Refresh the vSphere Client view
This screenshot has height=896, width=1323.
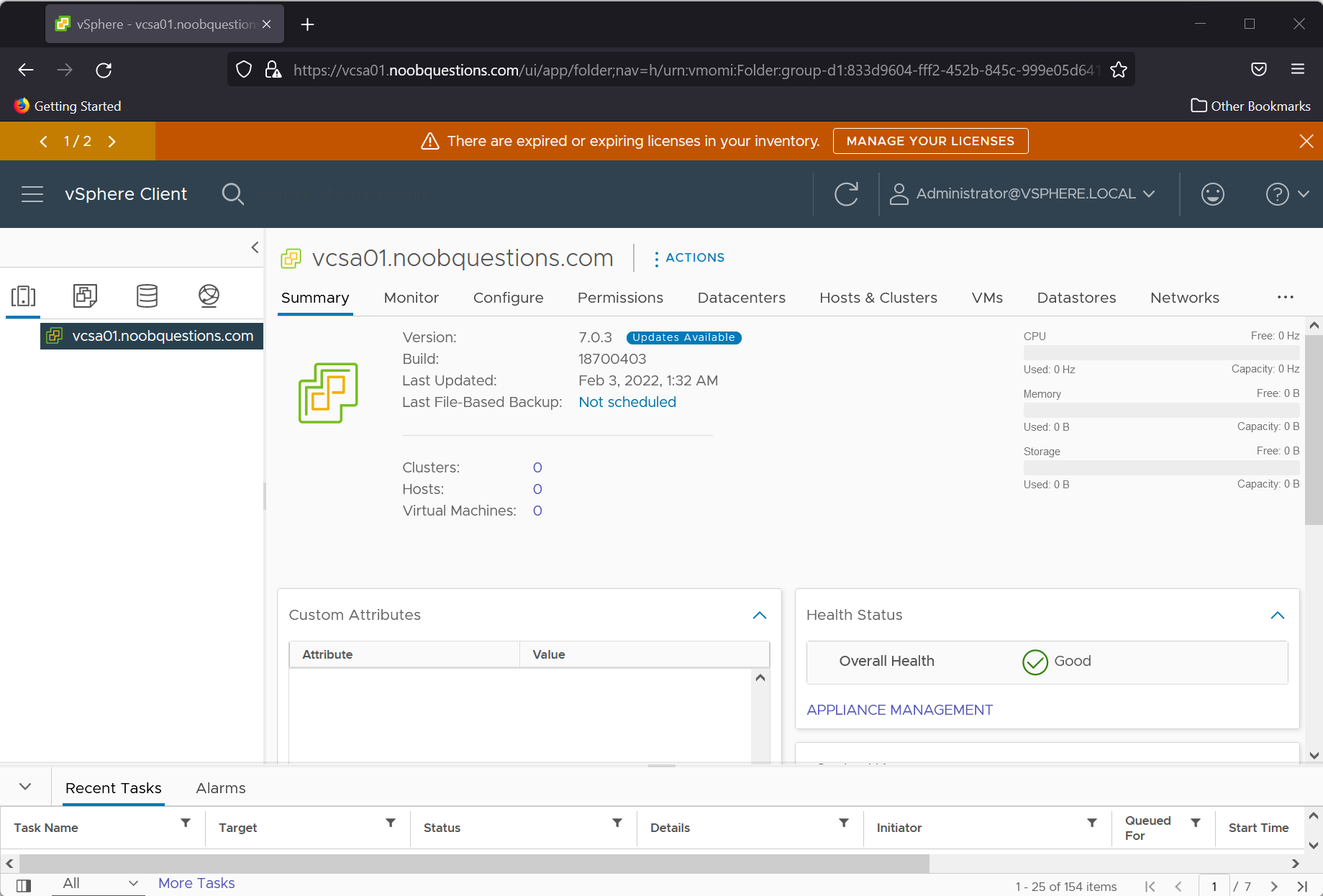(x=846, y=194)
